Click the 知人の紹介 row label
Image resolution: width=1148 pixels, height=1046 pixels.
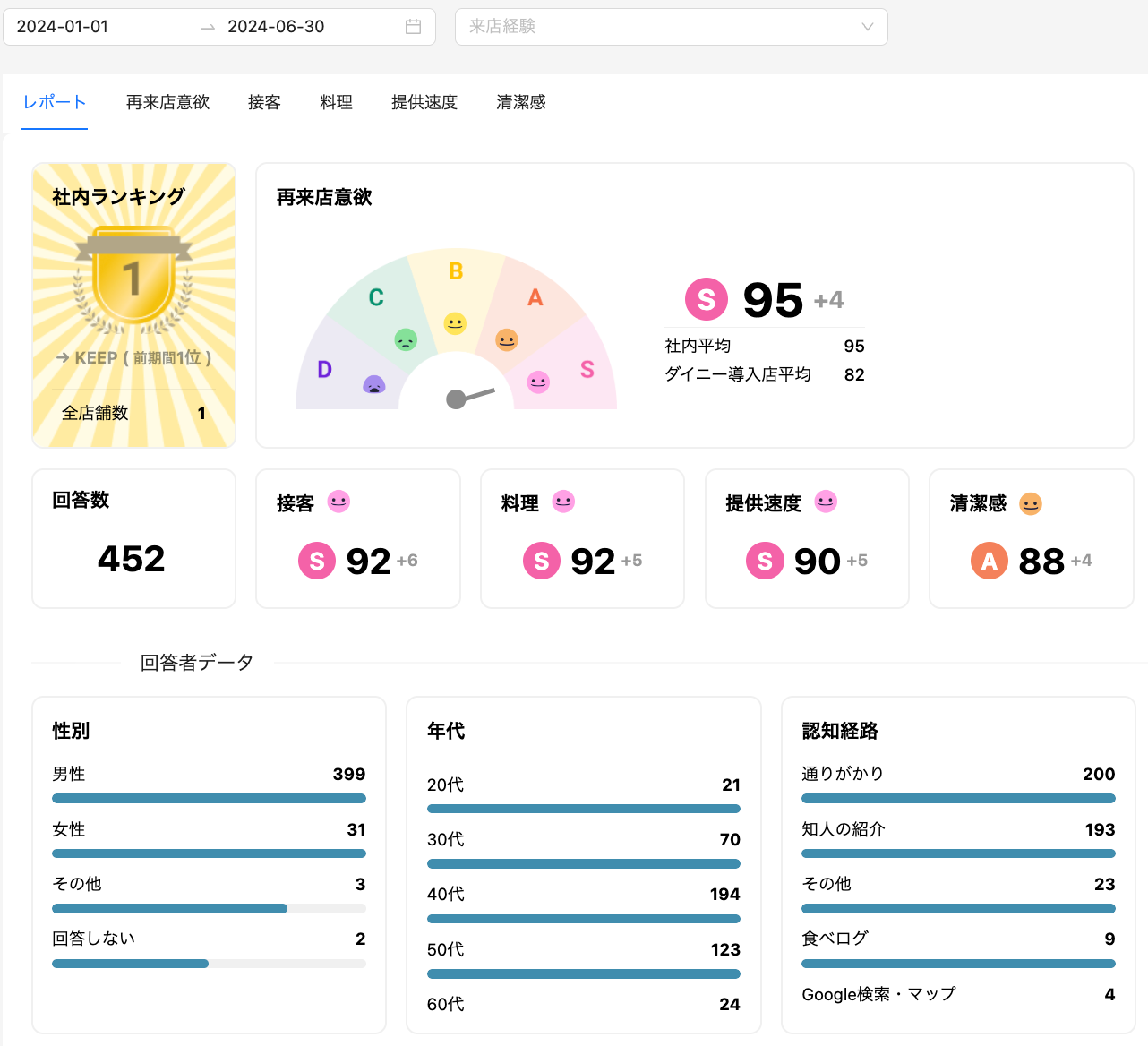tap(844, 829)
